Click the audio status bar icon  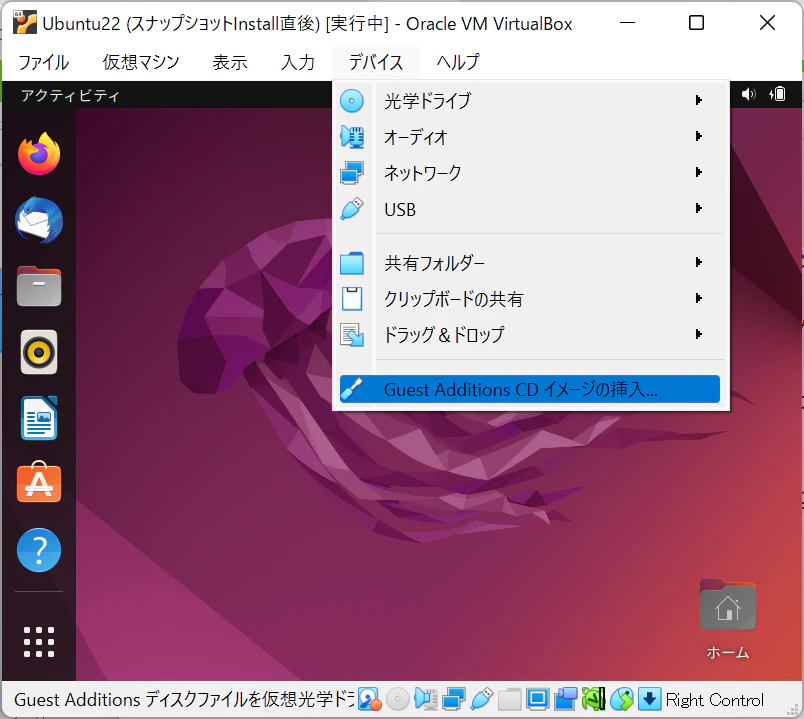[x=426, y=699]
